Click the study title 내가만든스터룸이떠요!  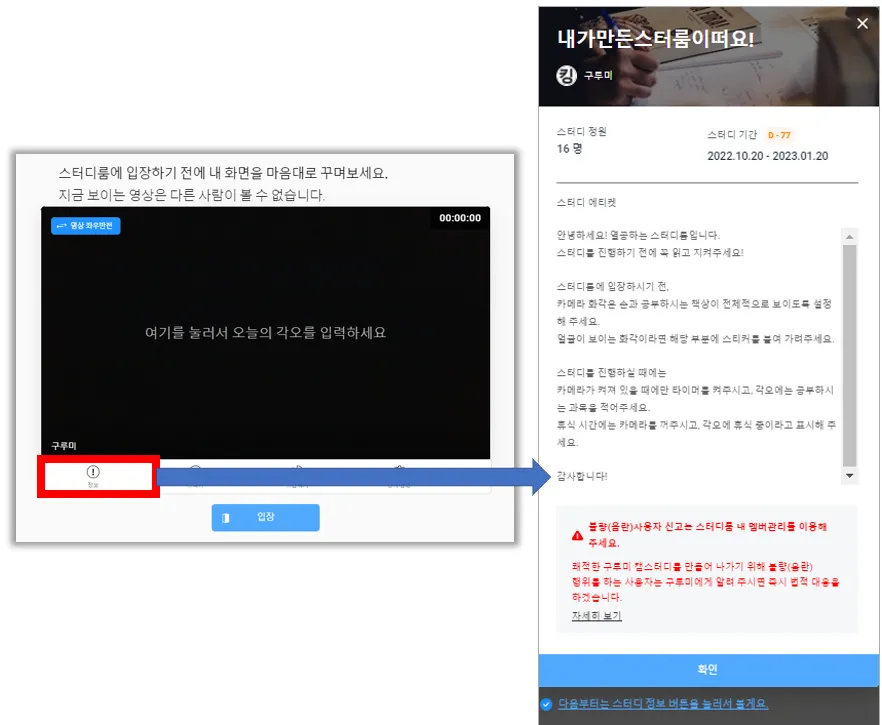click(x=655, y=39)
